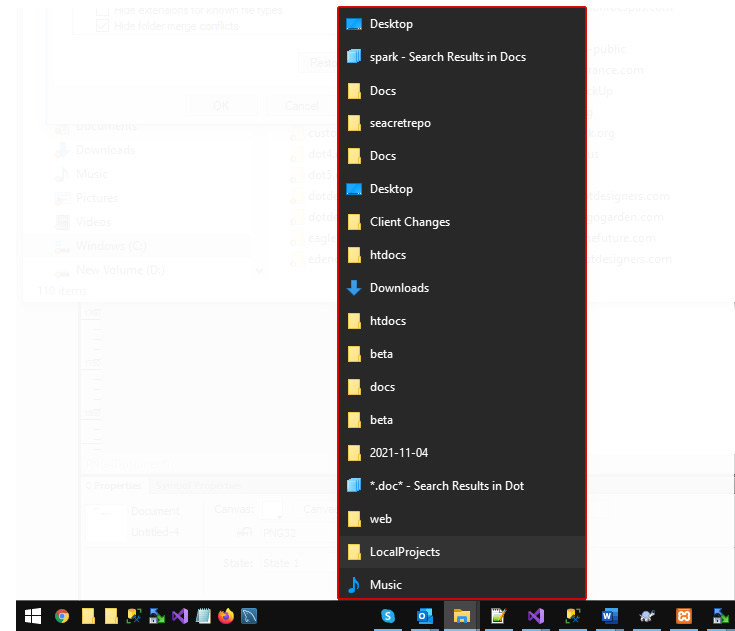Viewport: 735px width, 631px height.
Task: Select '*.doc* - Search Results in Dot' window
Action: point(462,486)
